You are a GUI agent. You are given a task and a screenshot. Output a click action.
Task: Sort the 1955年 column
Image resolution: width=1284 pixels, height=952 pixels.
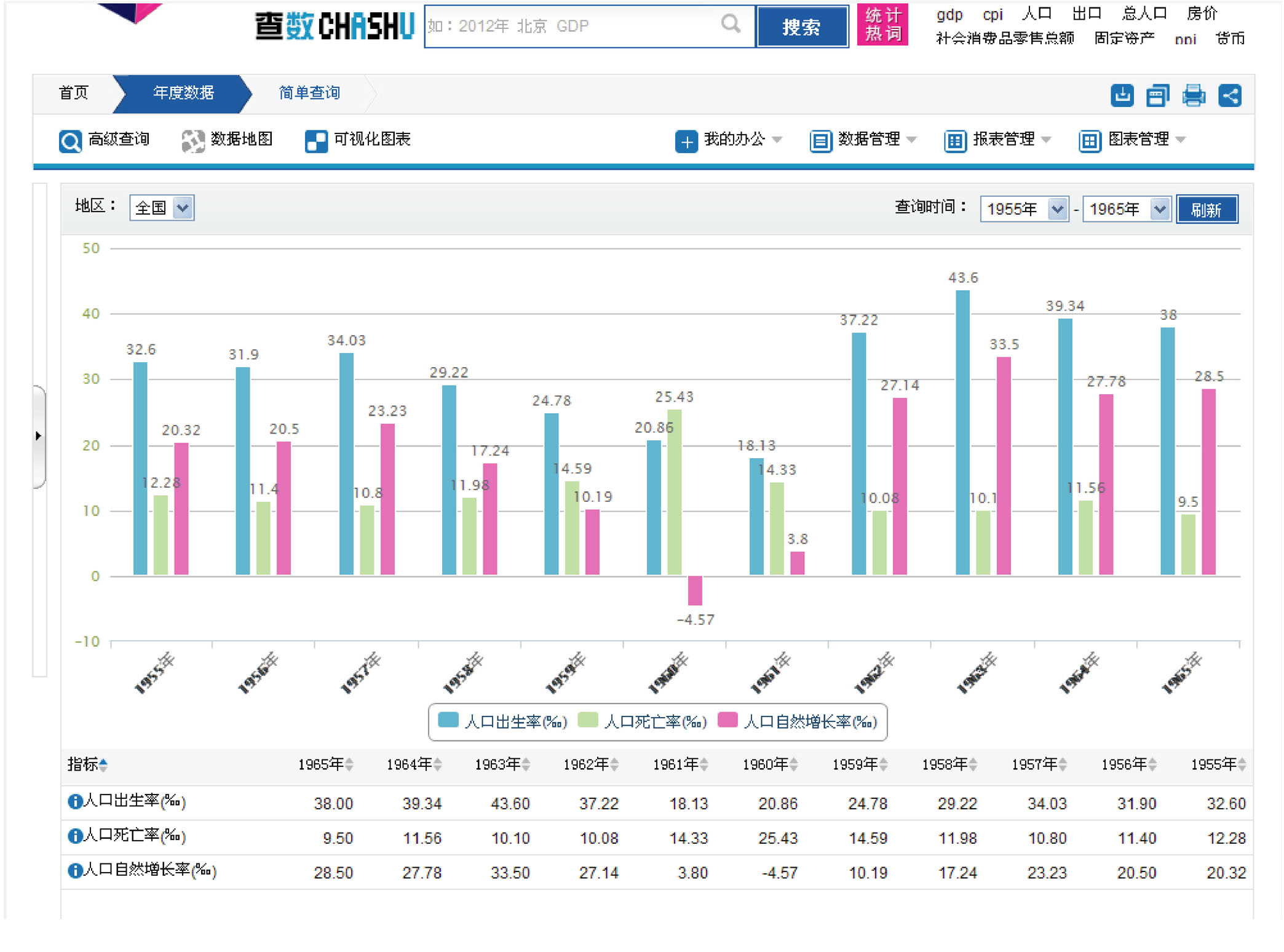coord(1242,764)
